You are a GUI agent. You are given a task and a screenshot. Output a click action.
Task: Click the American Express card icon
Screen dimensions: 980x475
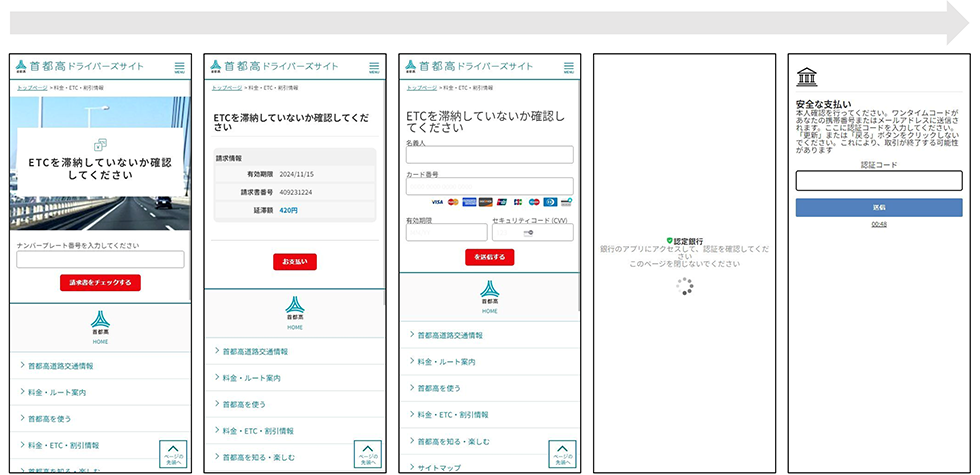click(469, 202)
